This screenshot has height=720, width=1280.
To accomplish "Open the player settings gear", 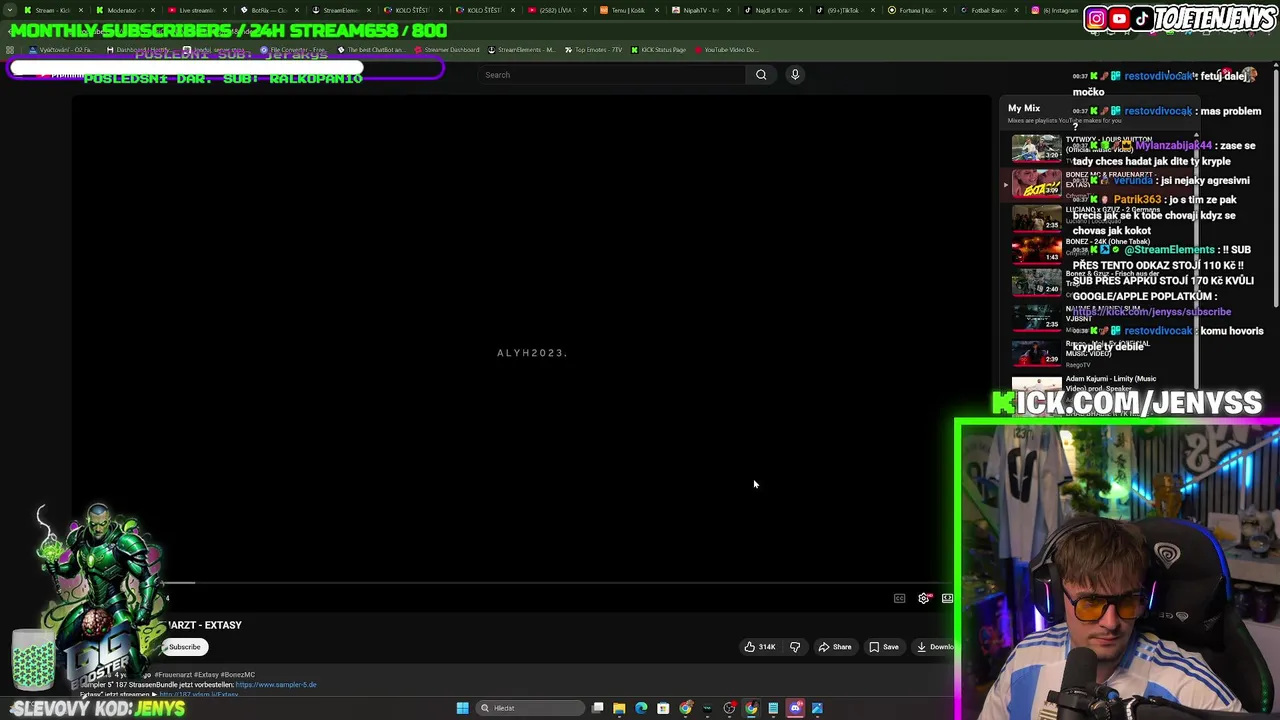I will click(924, 599).
